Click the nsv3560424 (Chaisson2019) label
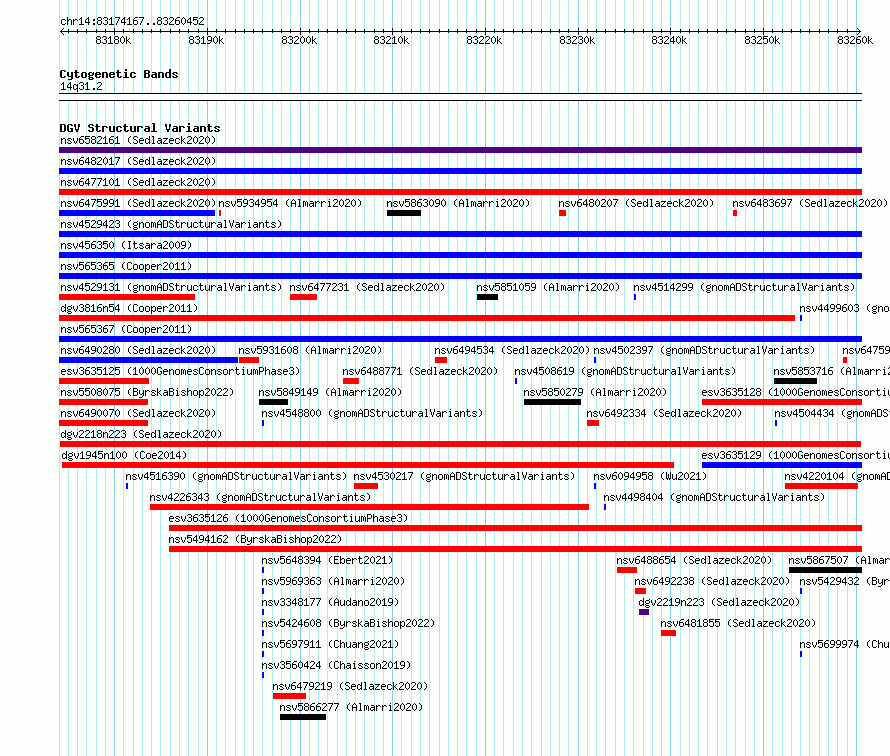 pyautogui.click(x=336, y=665)
